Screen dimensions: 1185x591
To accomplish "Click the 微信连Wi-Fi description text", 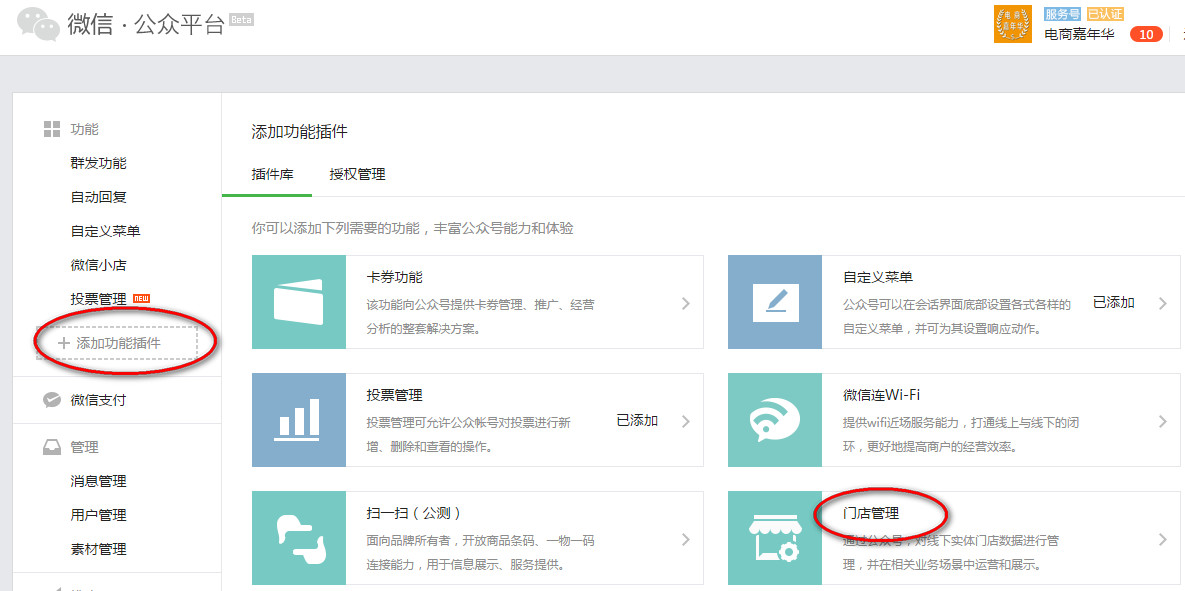I will click(961, 435).
